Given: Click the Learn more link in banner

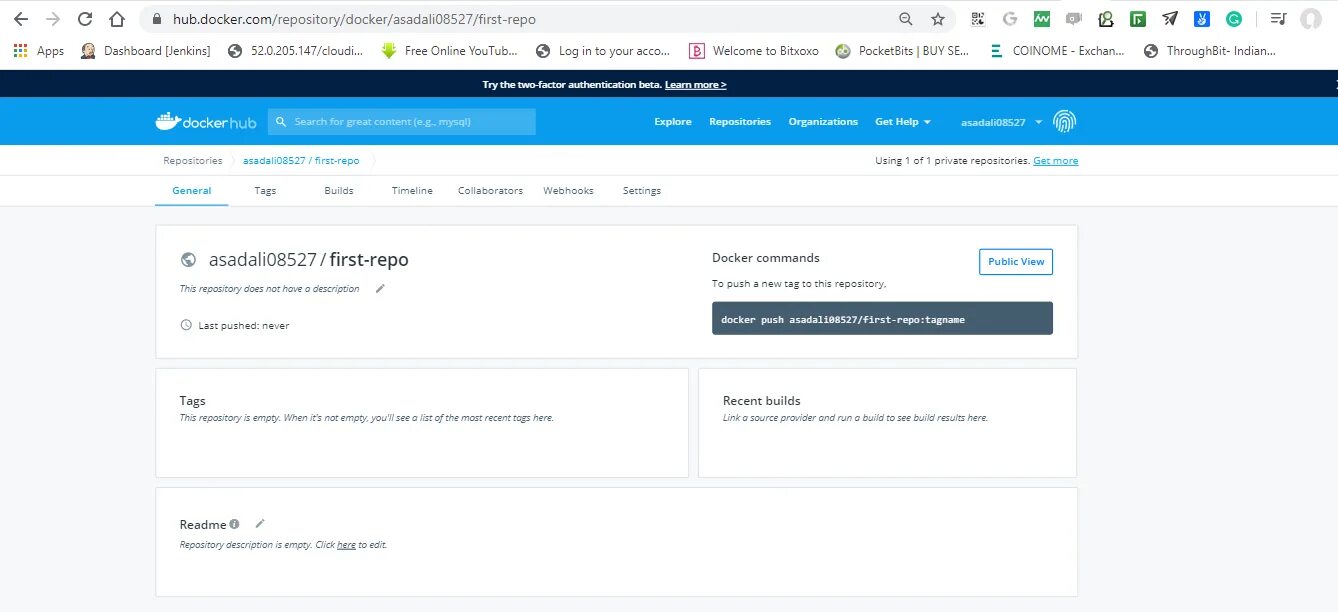Looking at the screenshot, I should click(x=696, y=85).
